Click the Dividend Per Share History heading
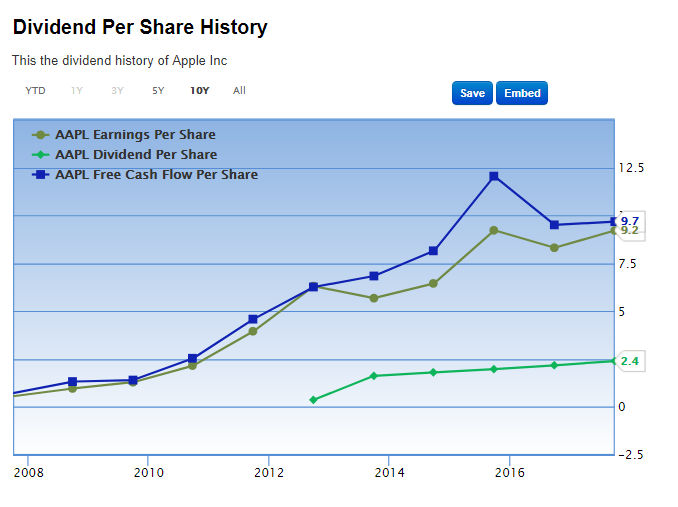This screenshot has width=678, height=507. [140, 27]
